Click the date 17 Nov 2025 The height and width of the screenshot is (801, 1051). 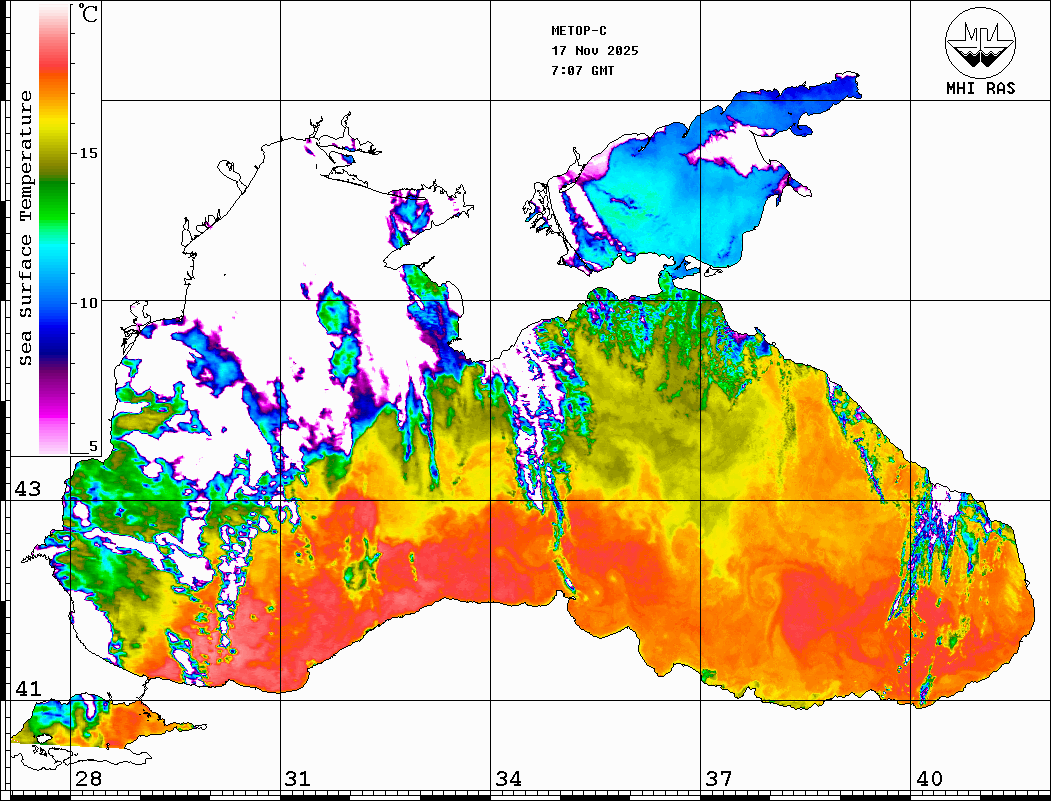pyautogui.click(x=594, y=51)
